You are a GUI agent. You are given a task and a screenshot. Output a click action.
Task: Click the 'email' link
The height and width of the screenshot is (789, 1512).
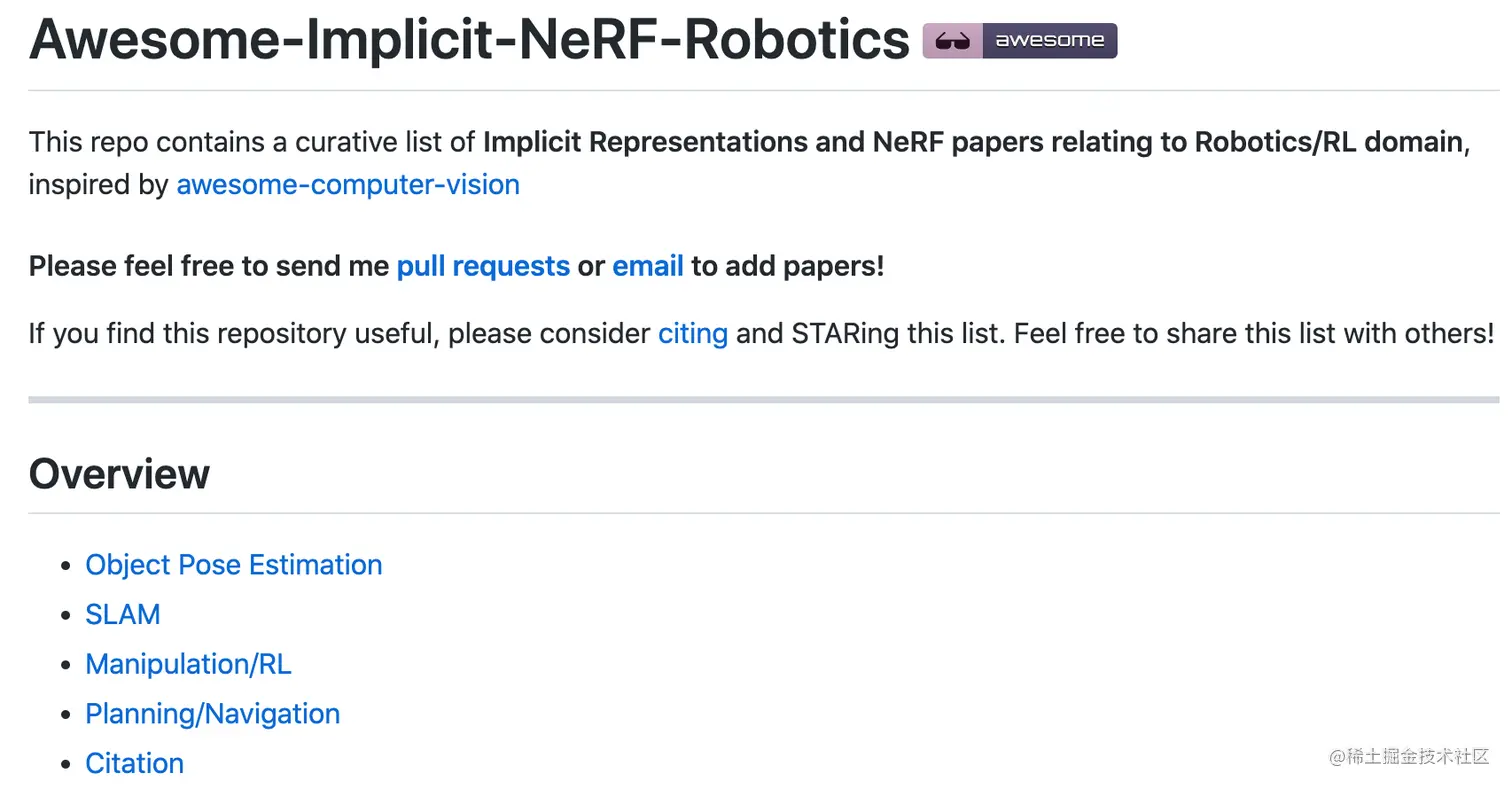click(x=648, y=267)
